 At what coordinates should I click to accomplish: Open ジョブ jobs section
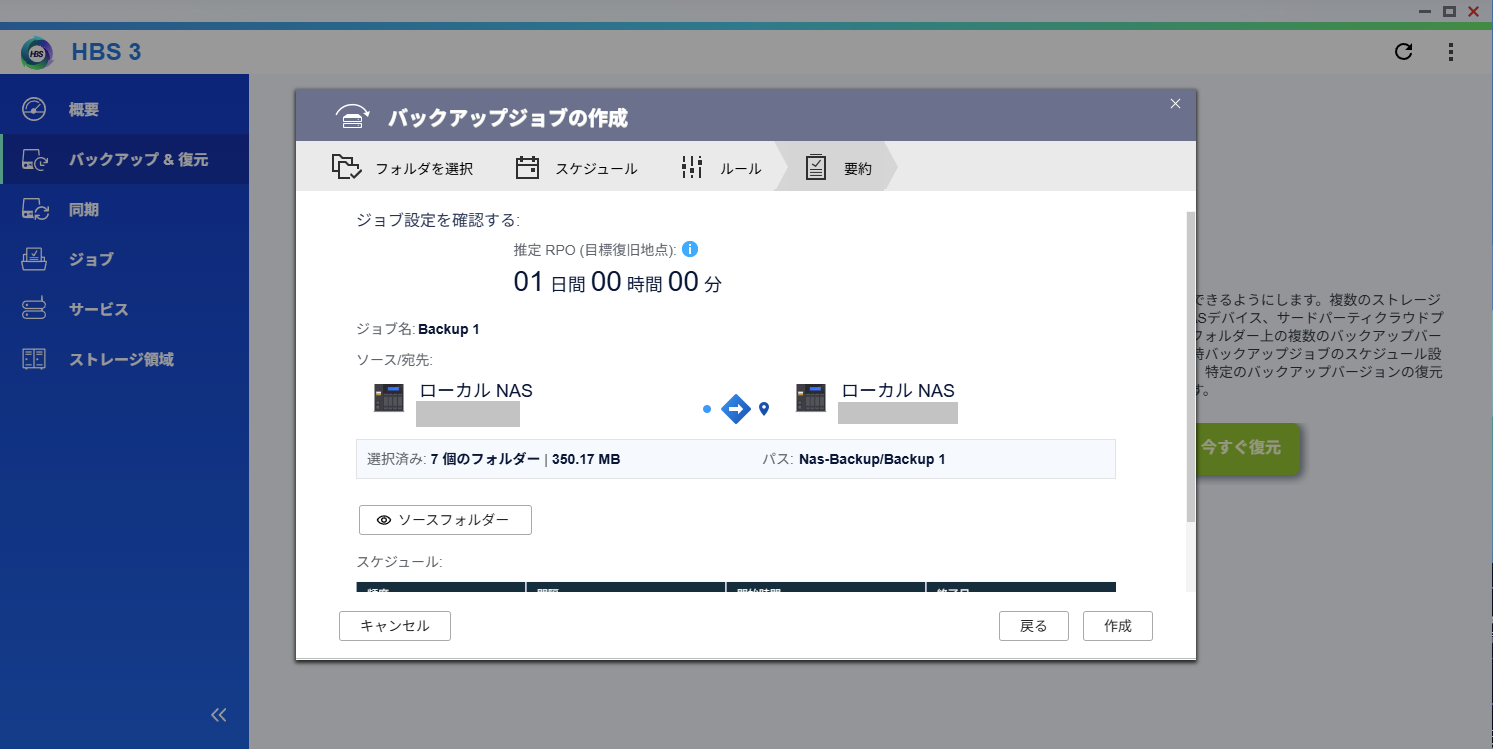(x=91, y=260)
